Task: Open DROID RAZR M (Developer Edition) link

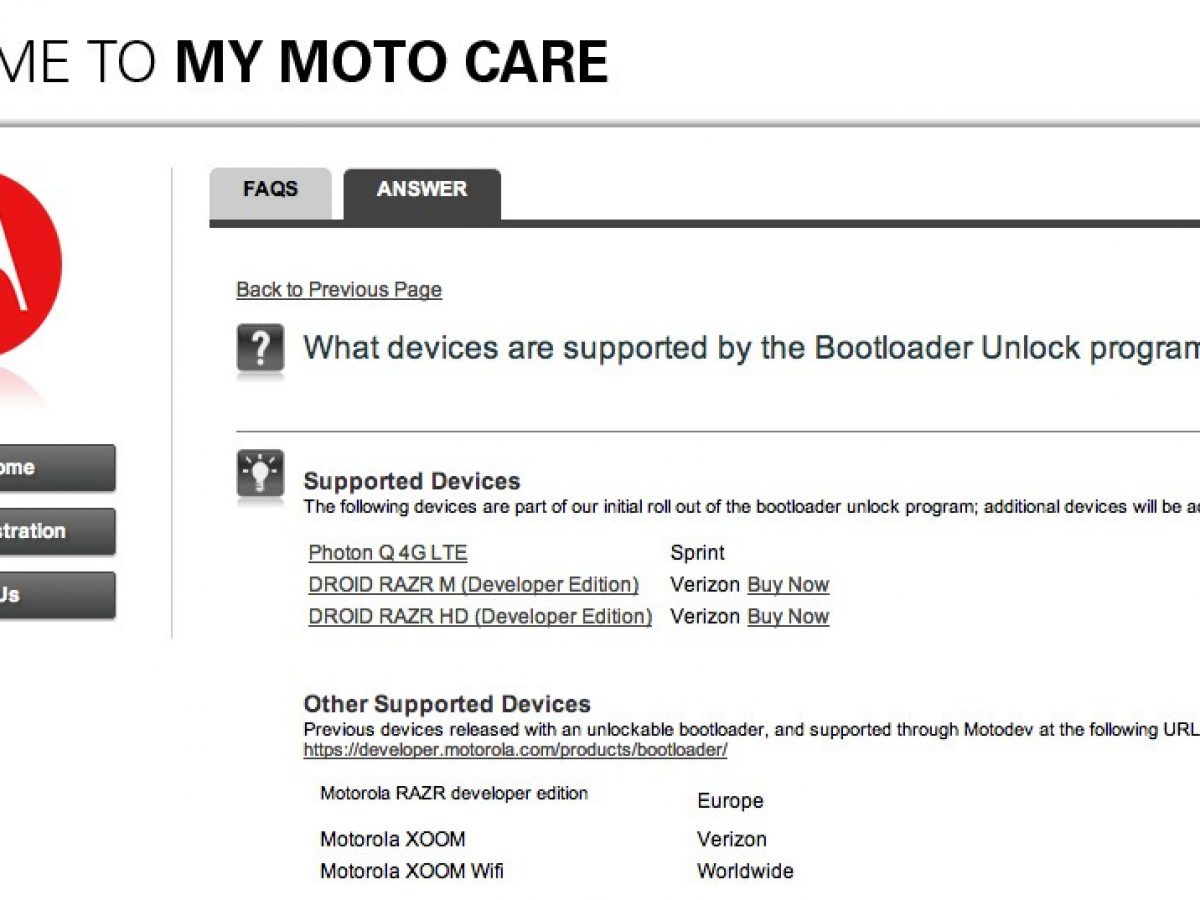Action: pyautogui.click(x=473, y=585)
